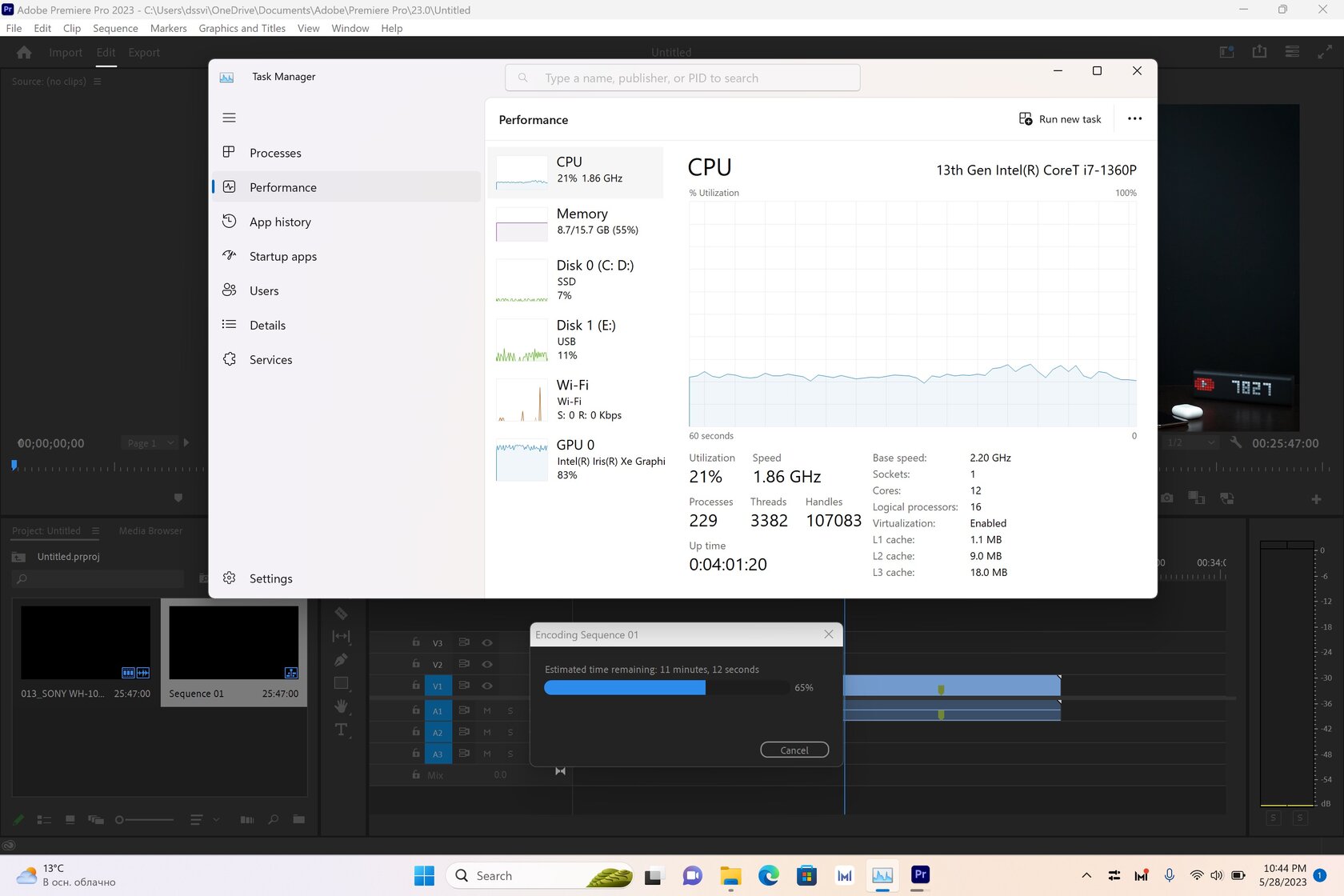
Task: Select the Sequence 01 thumbnail in Project panel
Action: point(234,642)
